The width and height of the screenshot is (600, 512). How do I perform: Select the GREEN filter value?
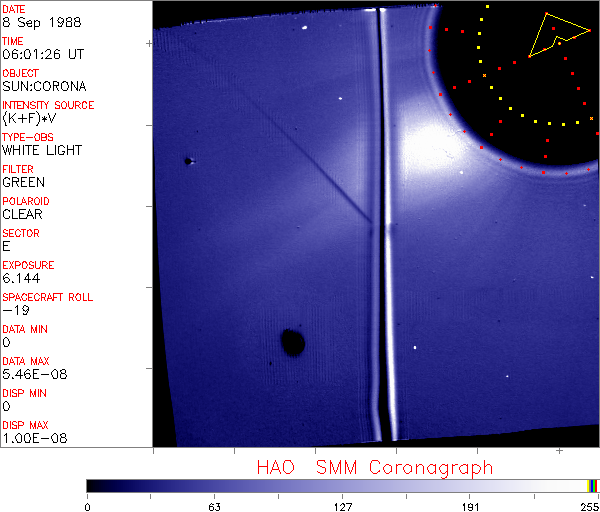click(23, 182)
